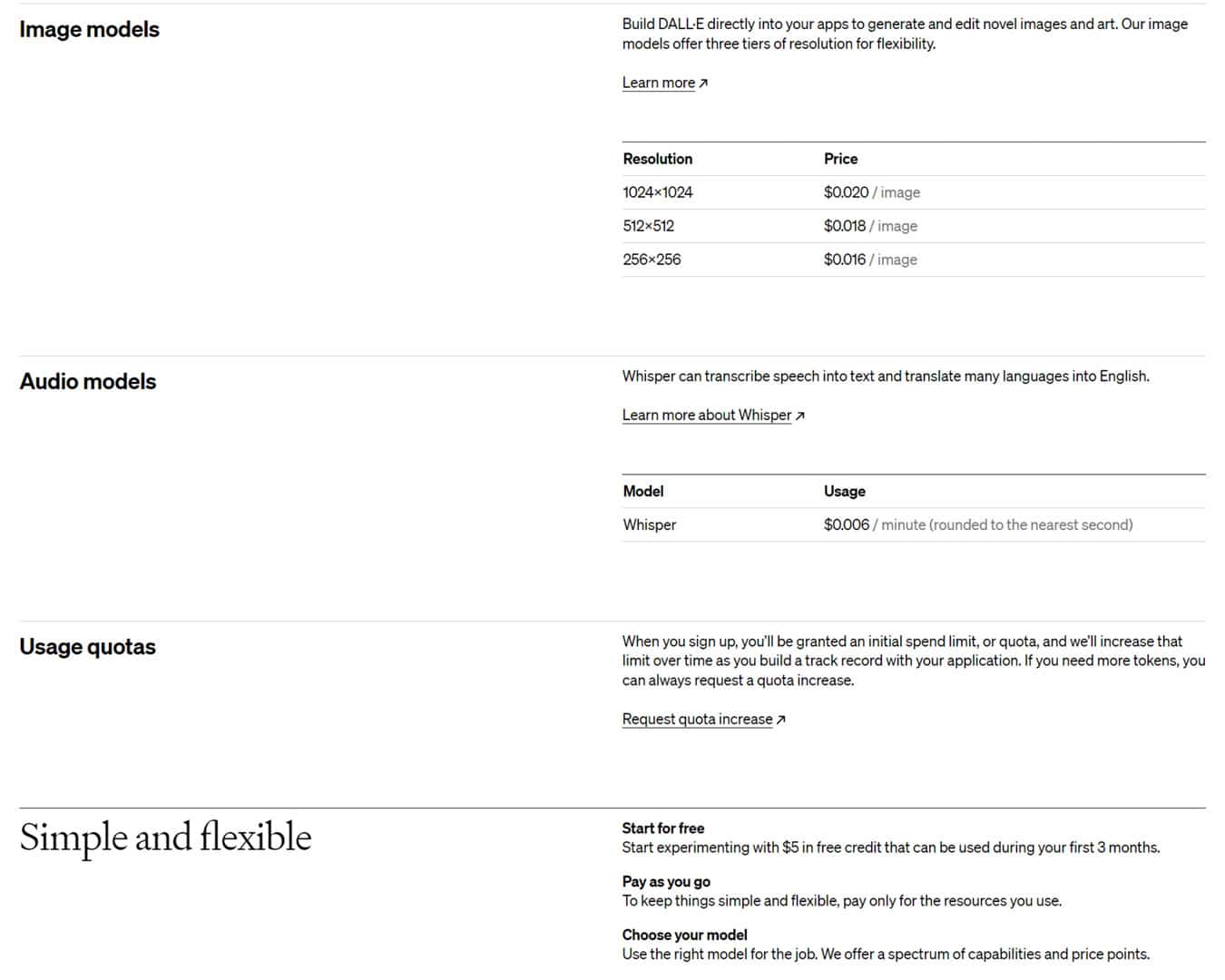
Task: Click the "Choose your model" subheading
Action: [x=685, y=935]
